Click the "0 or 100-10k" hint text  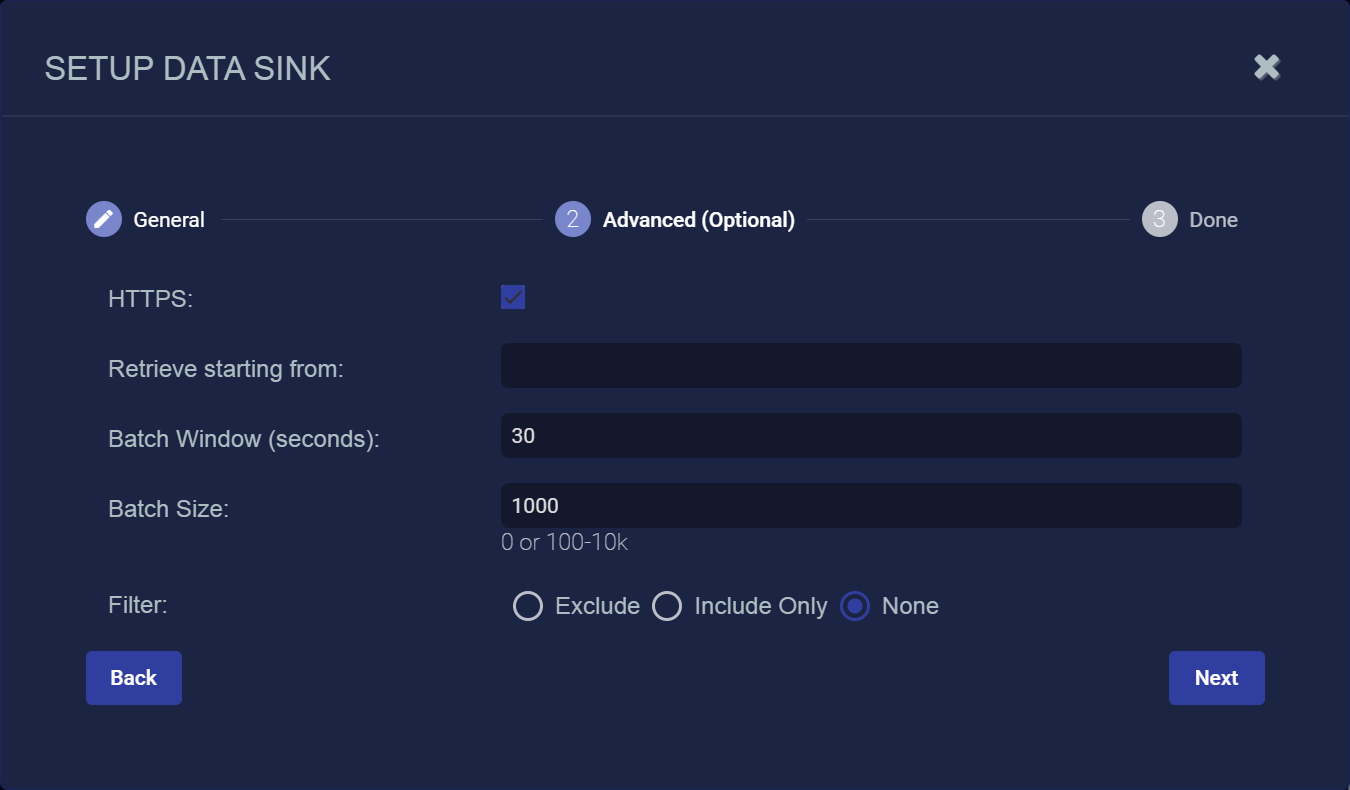pyautogui.click(x=564, y=543)
